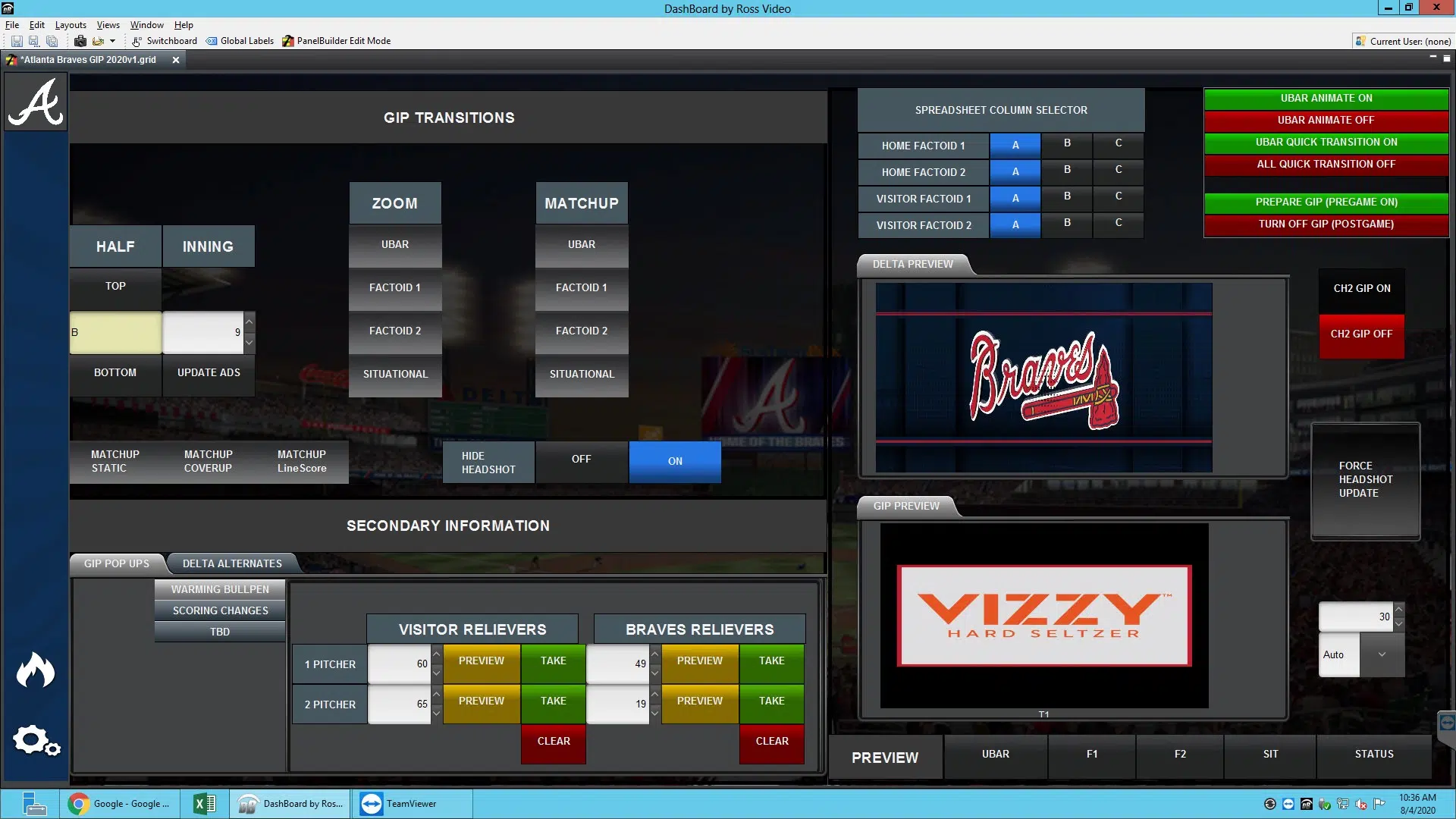Click the camera snapshot toolbar icon
Viewport: 1456px width, 819px height.
click(x=80, y=41)
